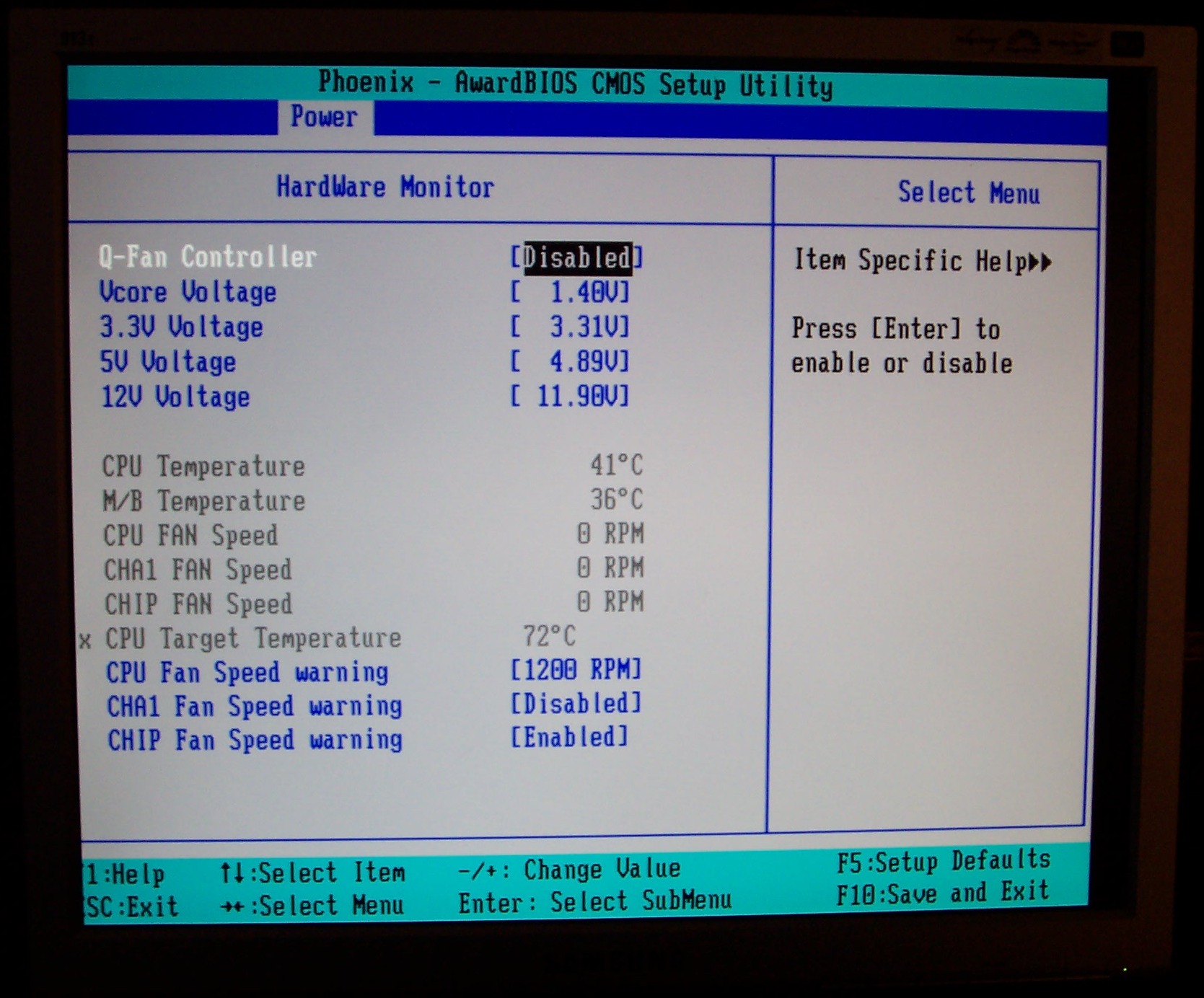
Task: Click the CPU FAN Speed label
Action: [190, 535]
